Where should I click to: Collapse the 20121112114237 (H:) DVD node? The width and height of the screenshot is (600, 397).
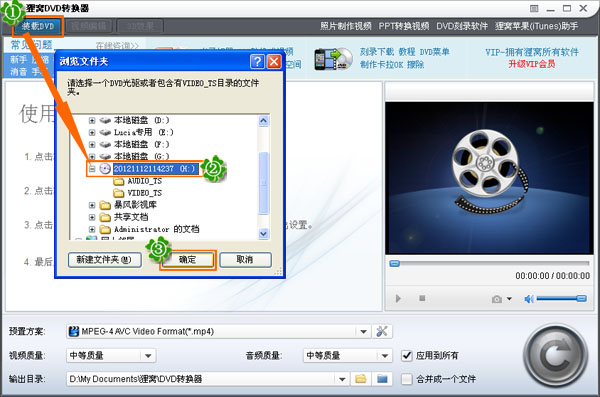(x=92, y=168)
